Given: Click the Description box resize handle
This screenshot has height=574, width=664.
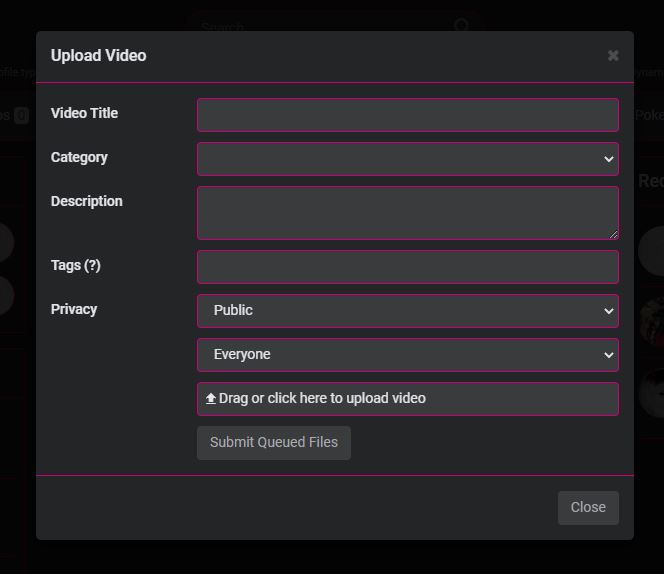Looking at the screenshot, I should 613,234.
